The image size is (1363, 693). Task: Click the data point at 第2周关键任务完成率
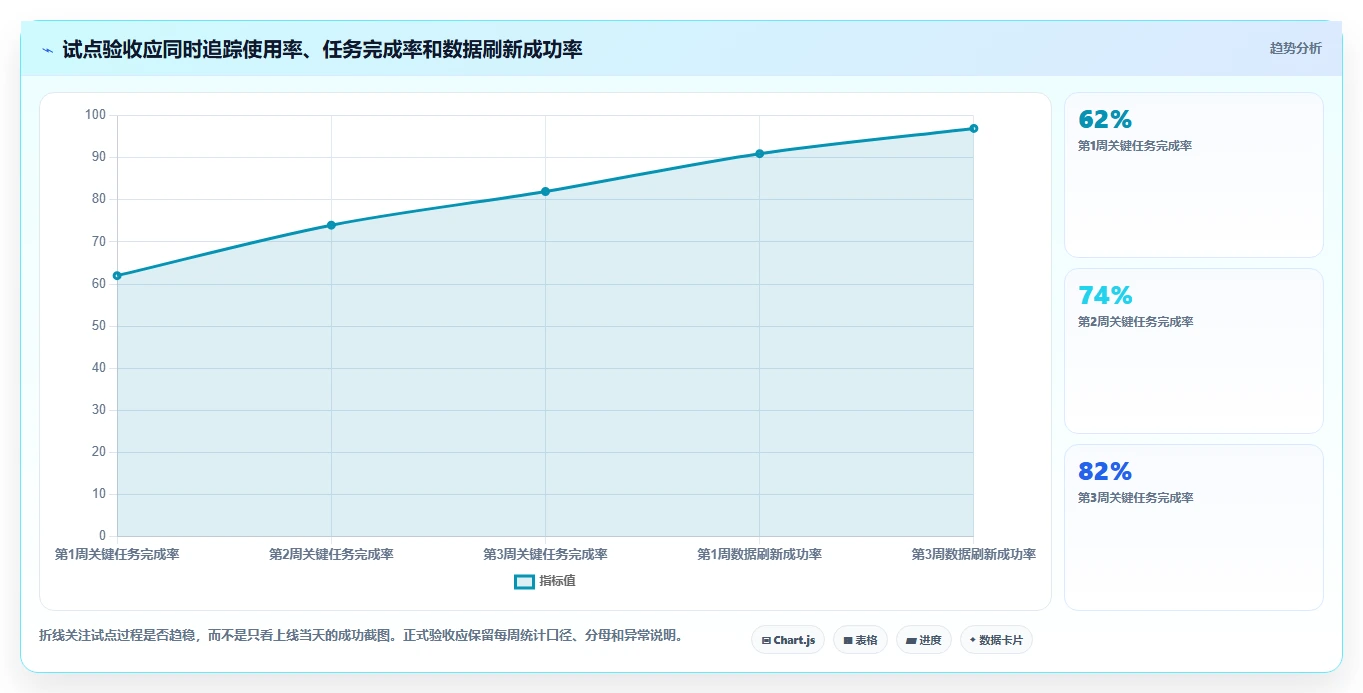pos(331,225)
